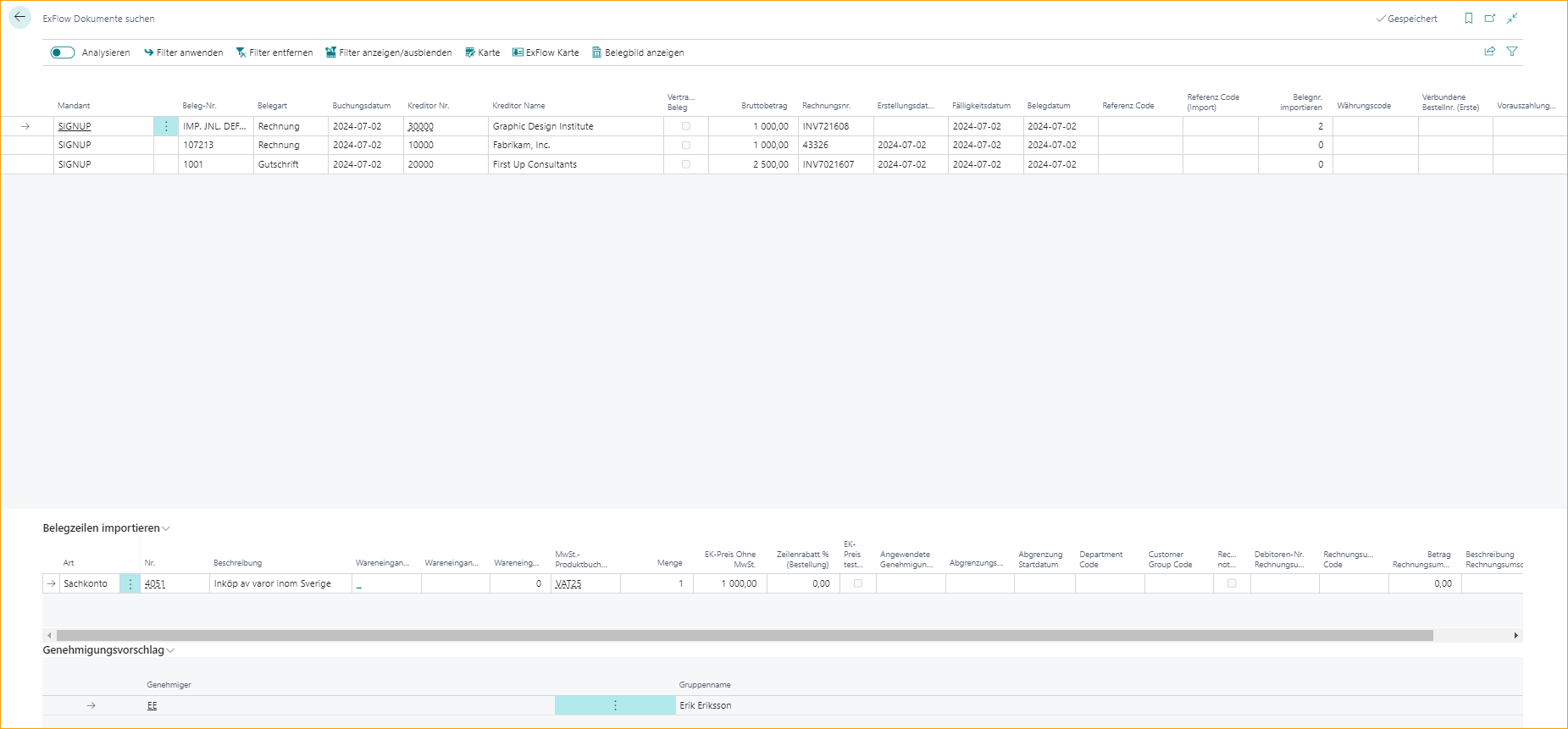Toggle Rec. not checkbox in Sachkonto line
The image size is (1568, 729).
(x=1232, y=583)
